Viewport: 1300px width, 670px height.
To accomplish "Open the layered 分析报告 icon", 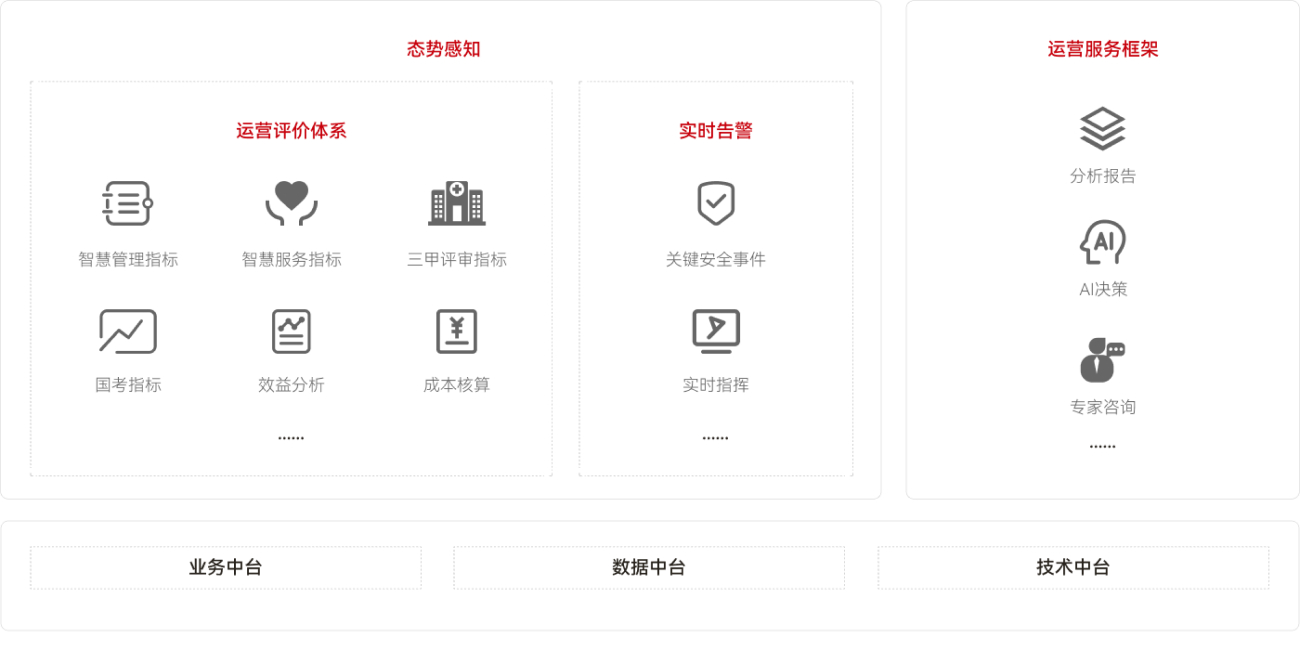I will 1102,128.
